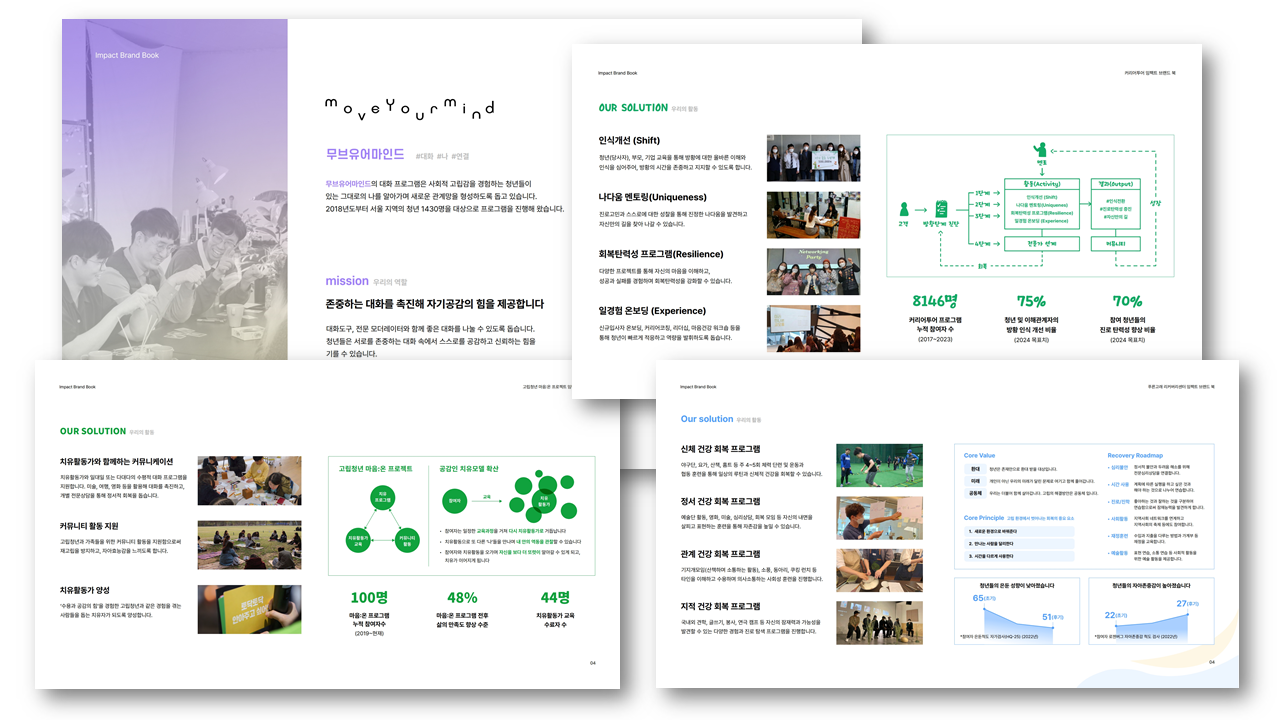Open the 인식개선 (Shift) group photo
The height and width of the screenshot is (720, 1280).
(813, 158)
